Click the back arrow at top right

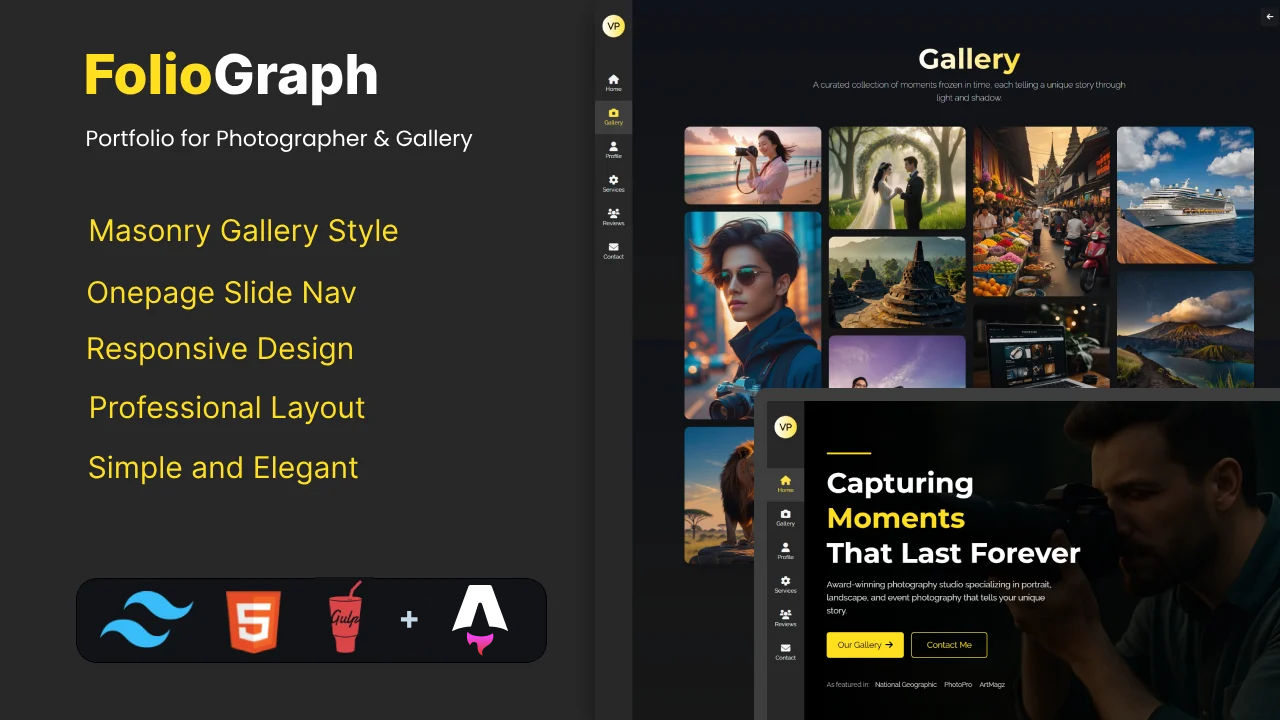(1269, 16)
